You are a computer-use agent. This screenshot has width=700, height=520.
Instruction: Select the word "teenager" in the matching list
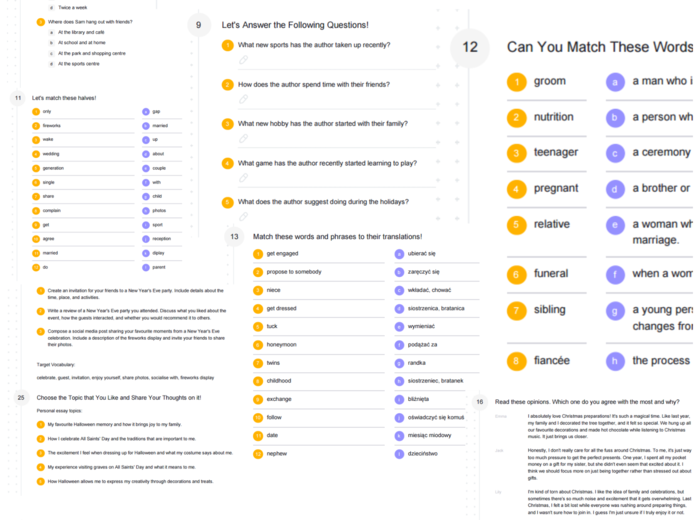tap(556, 153)
